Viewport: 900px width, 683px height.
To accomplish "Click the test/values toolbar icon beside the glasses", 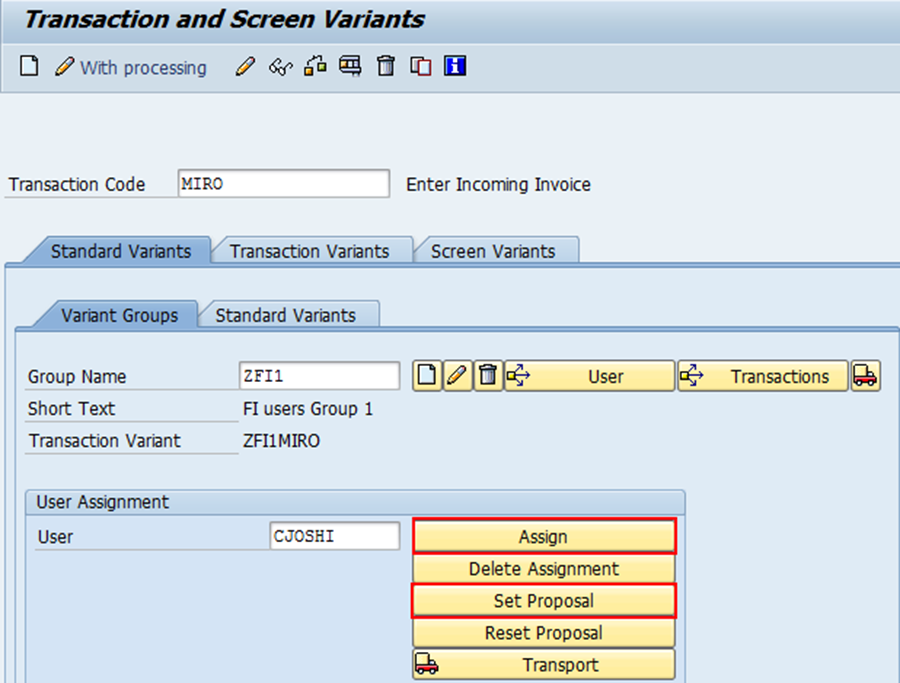I will point(315,67).
